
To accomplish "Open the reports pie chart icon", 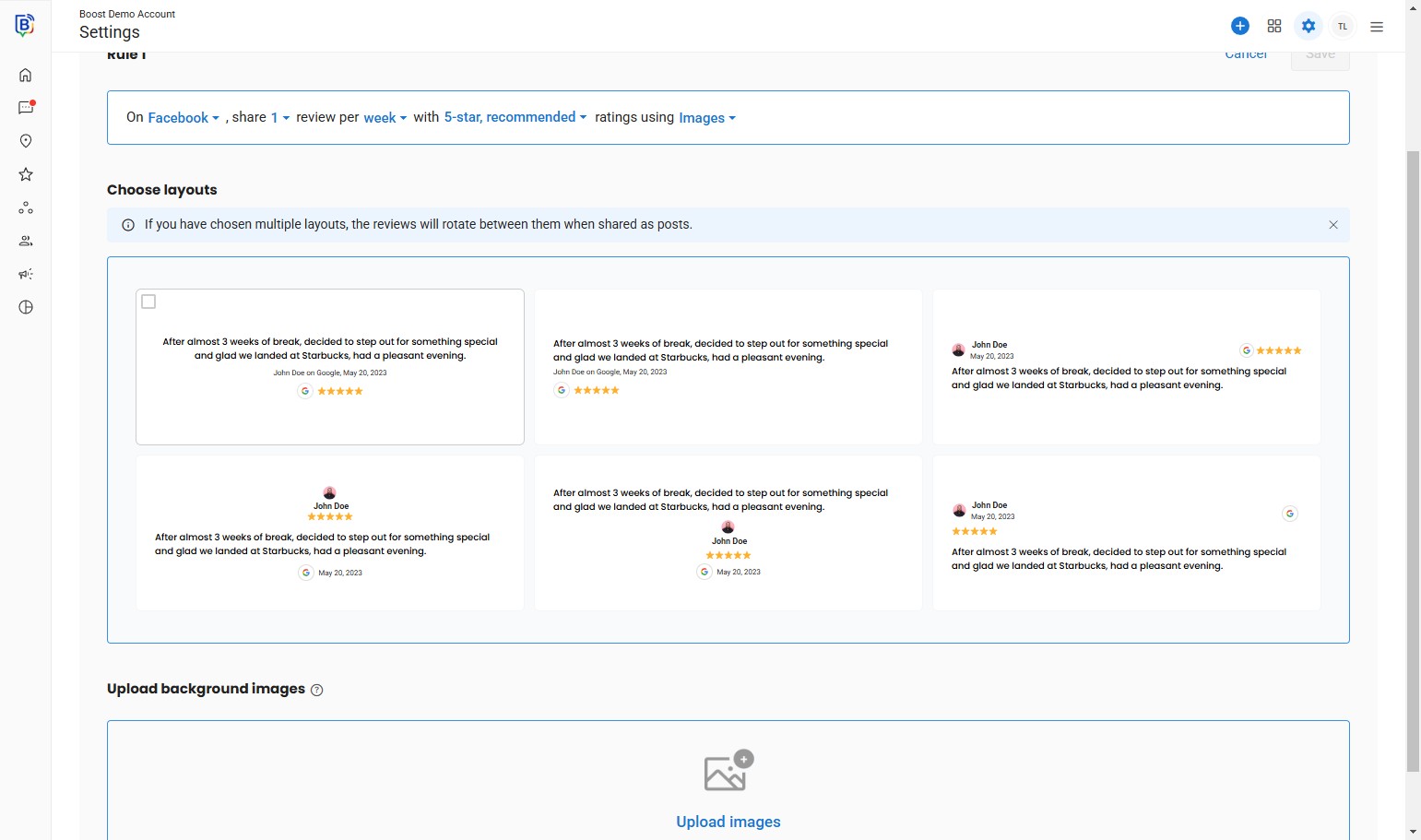I will (26, 307).
